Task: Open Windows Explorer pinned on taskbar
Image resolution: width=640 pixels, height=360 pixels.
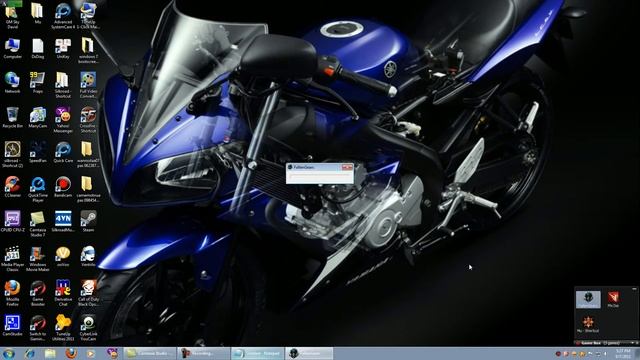Action: click(50, 353)
